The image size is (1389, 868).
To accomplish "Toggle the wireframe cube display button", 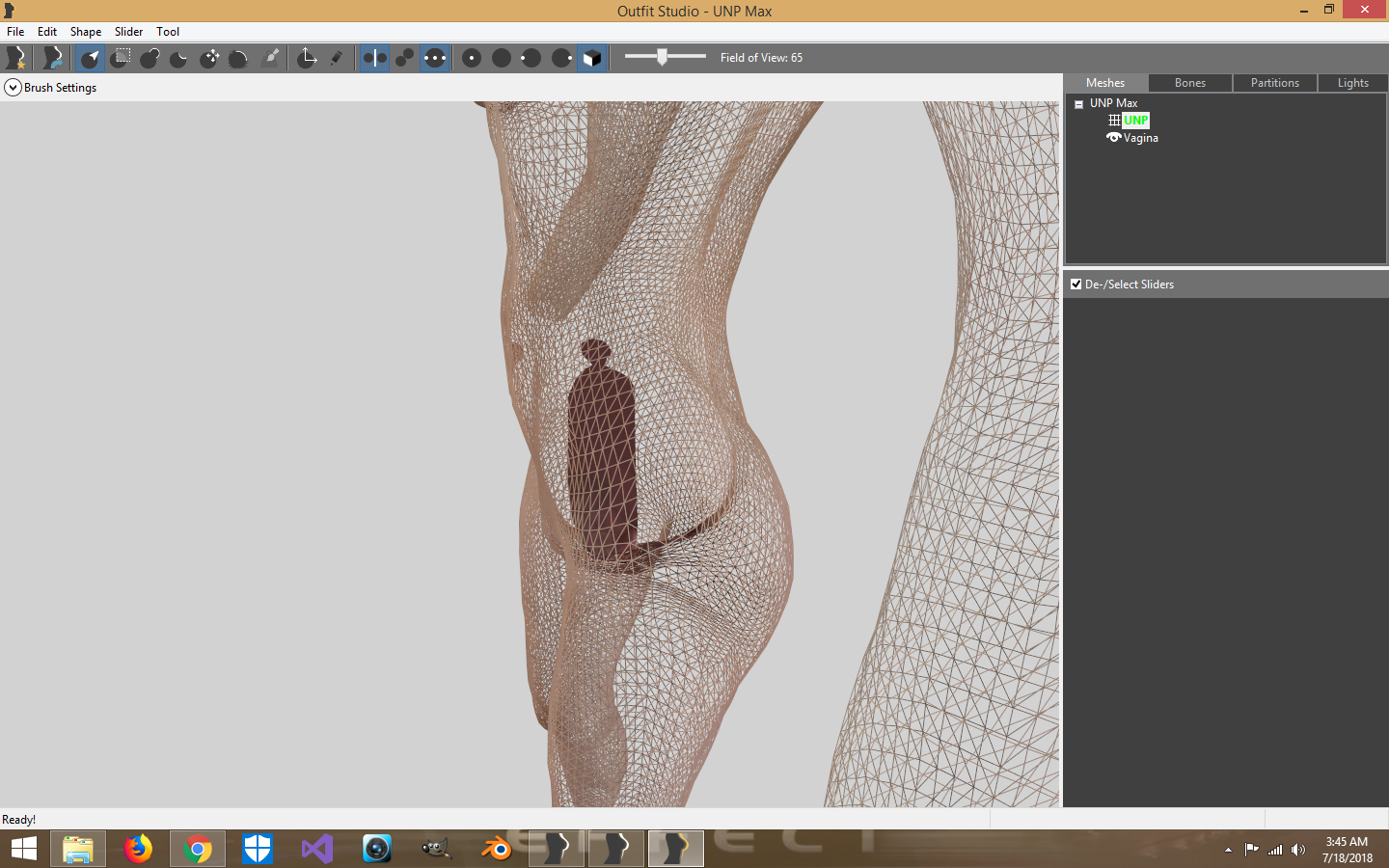I will pyautogui.click(x=592, y=58).
